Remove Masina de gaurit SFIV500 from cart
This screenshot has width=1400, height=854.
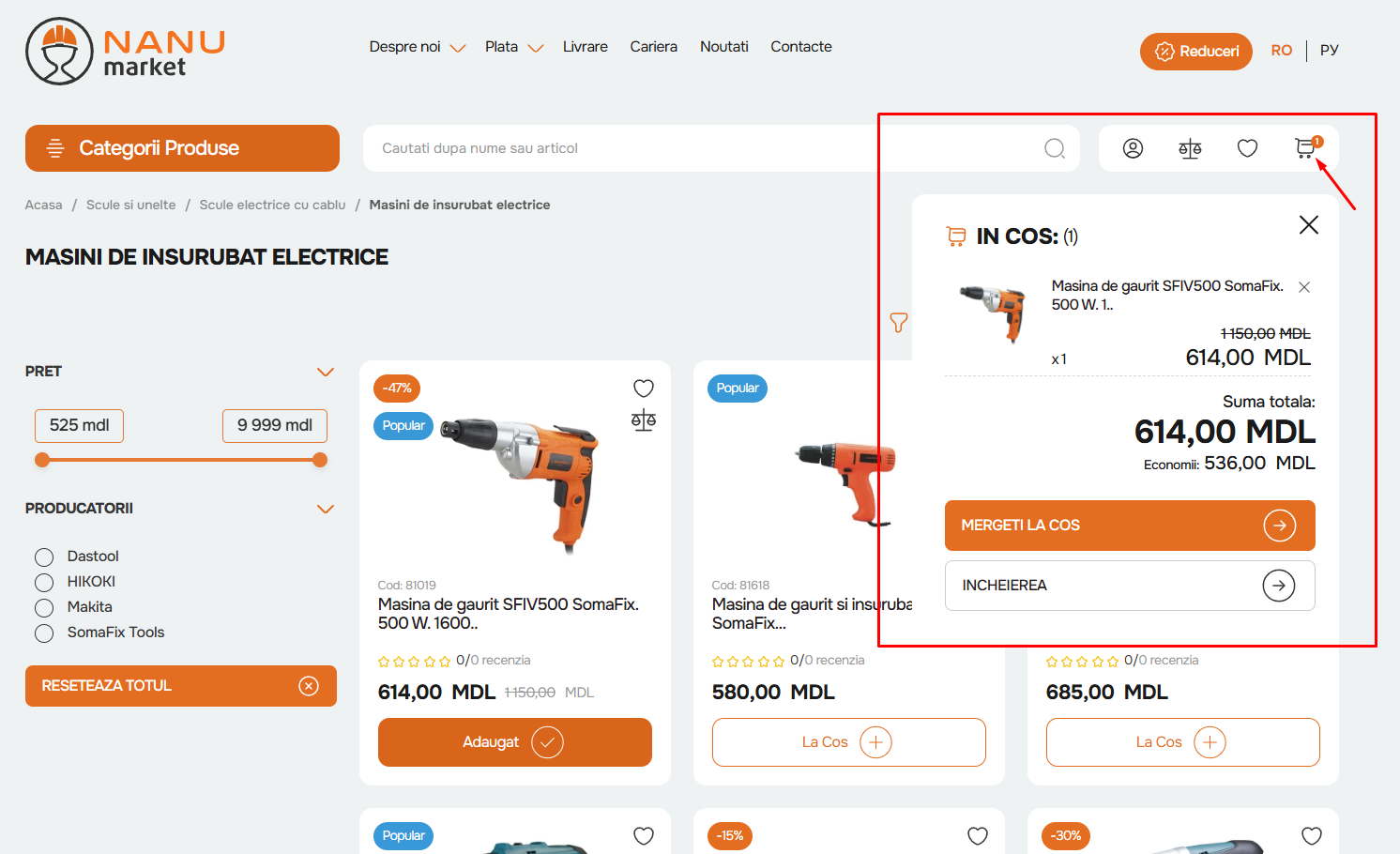[1304, 287]
